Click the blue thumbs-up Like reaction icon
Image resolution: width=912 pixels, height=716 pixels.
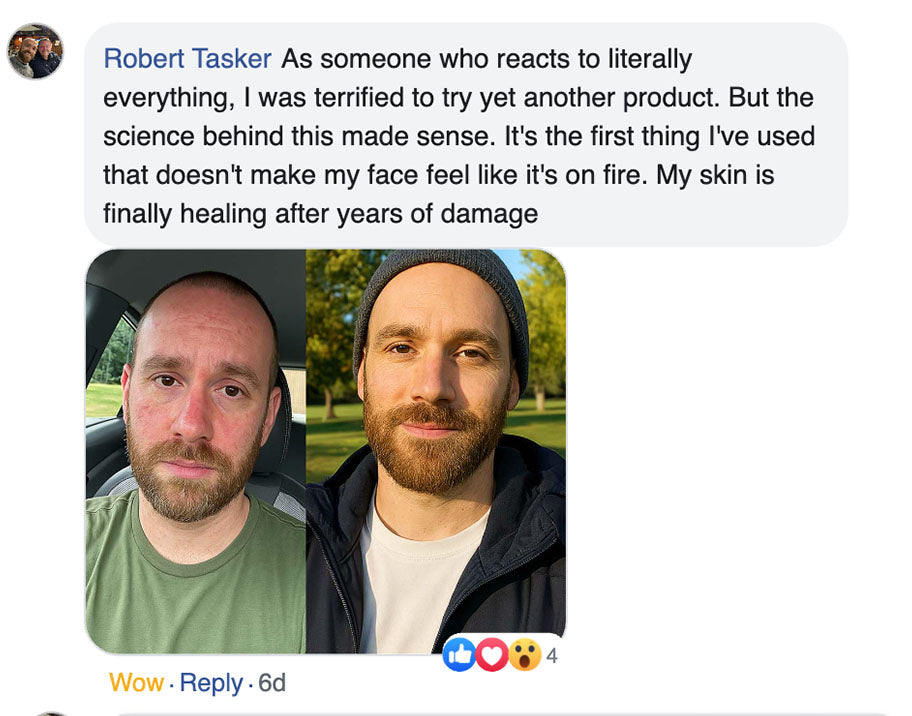click(x=459, y=654)
